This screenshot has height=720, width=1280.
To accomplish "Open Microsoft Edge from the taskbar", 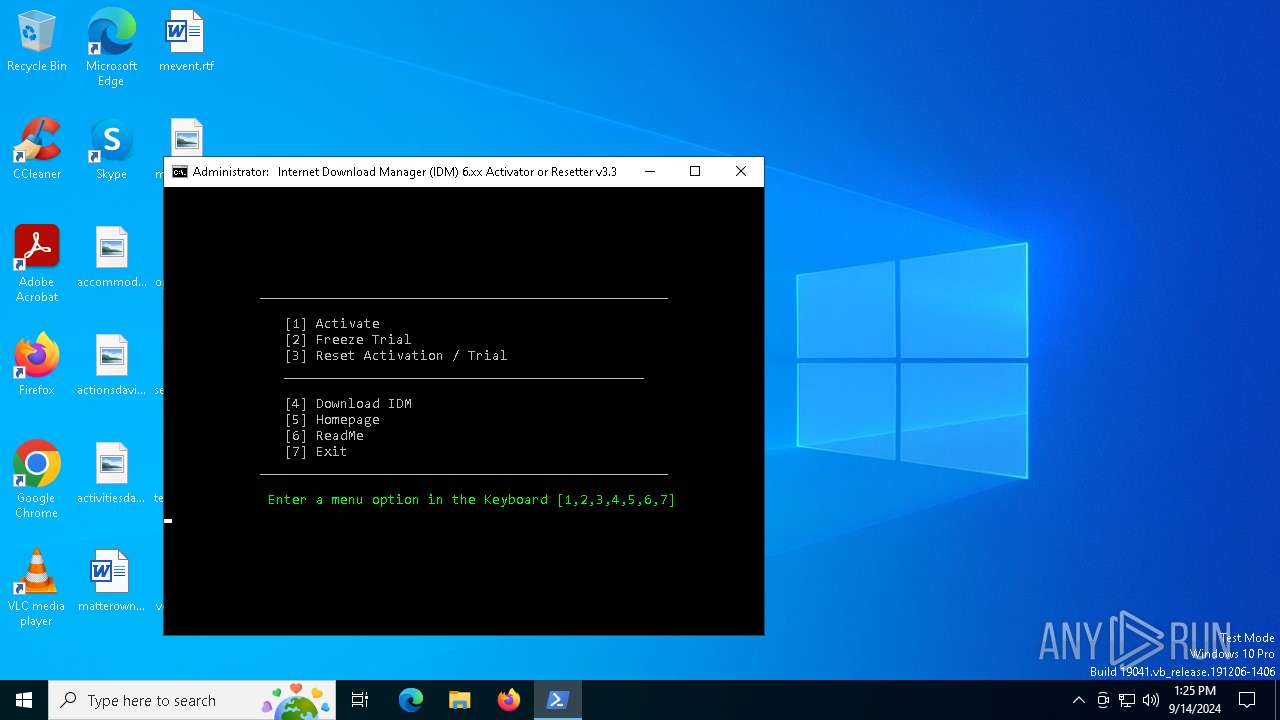I will click(411, 700).
